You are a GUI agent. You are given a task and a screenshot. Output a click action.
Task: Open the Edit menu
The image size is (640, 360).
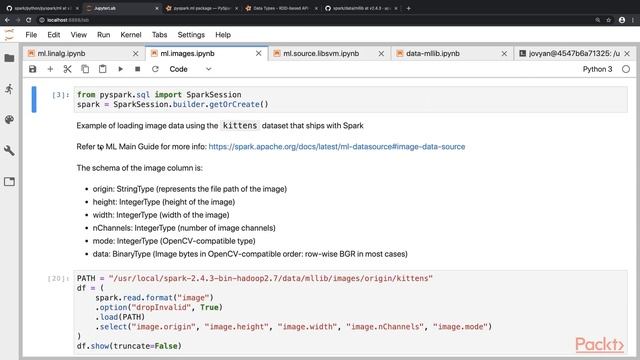tap(53, 35)
